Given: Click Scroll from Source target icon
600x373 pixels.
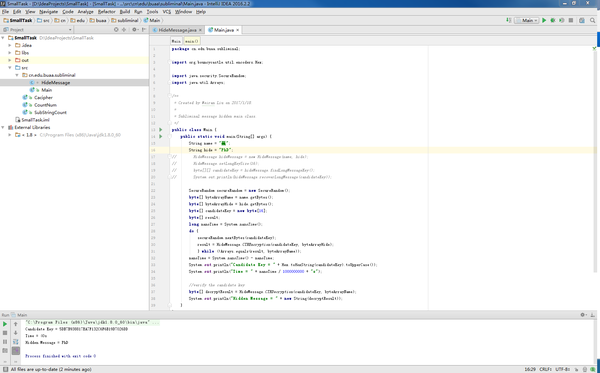Looking at the screenshot, I should click(x=116, y=29).
